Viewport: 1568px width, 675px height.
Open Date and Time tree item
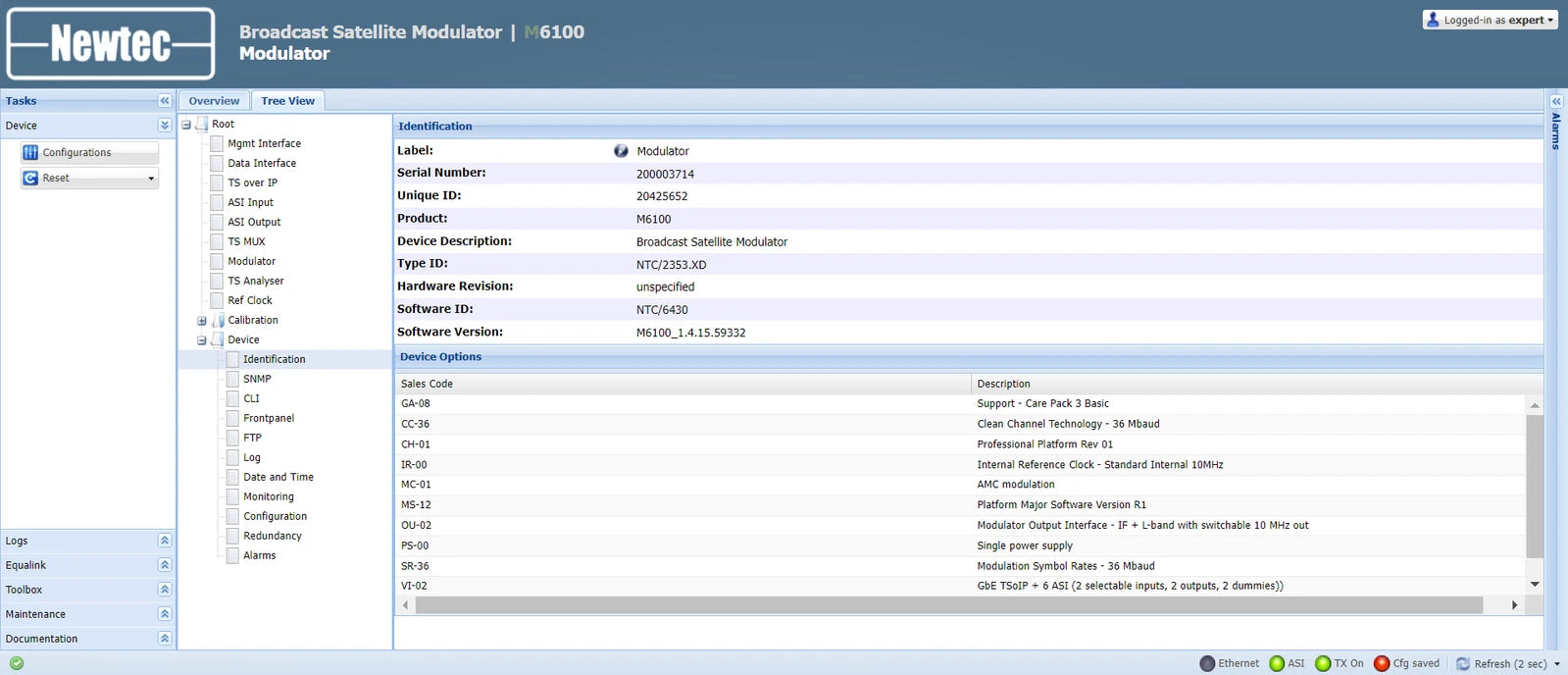[278, 477]
